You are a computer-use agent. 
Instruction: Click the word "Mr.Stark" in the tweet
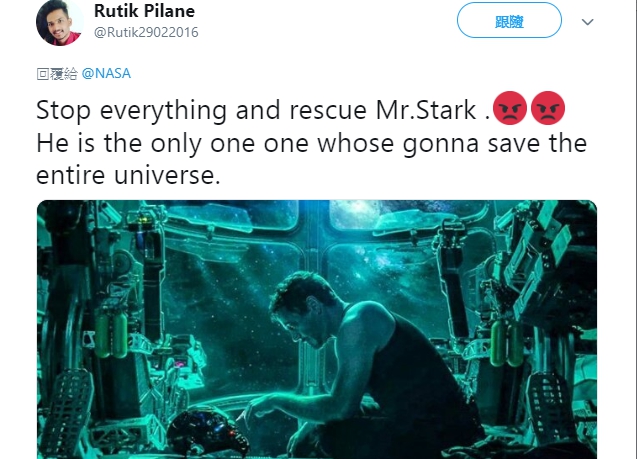click(x=426, y=110)
